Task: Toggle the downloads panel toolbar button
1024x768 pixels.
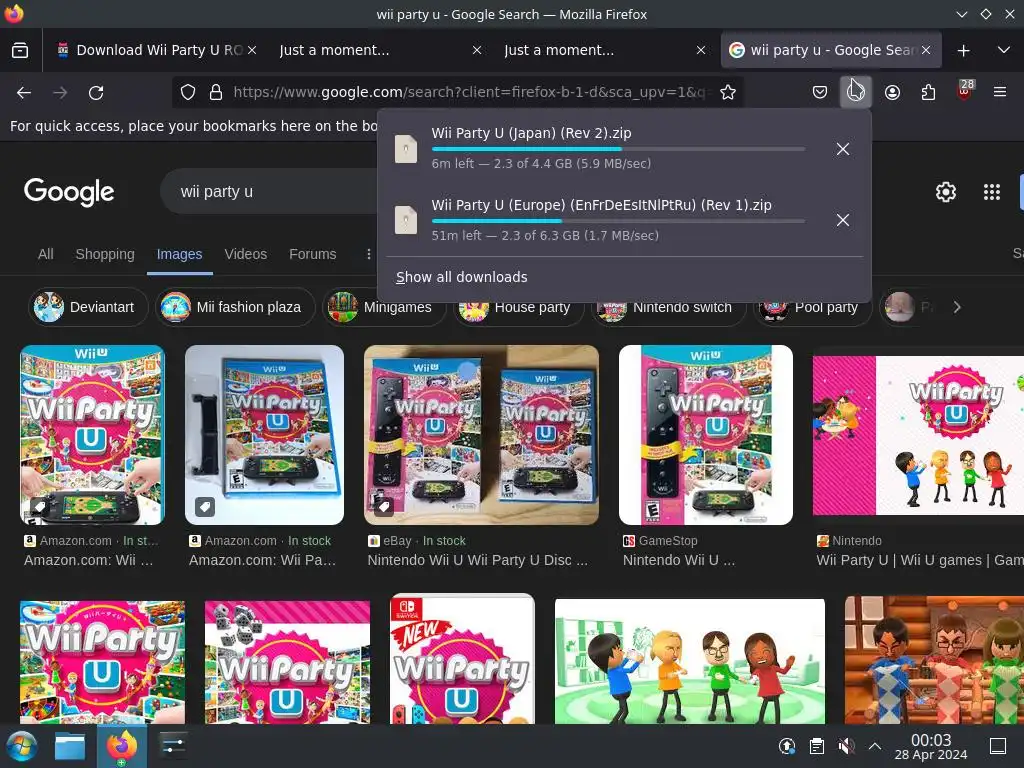Action: (856, 92)
